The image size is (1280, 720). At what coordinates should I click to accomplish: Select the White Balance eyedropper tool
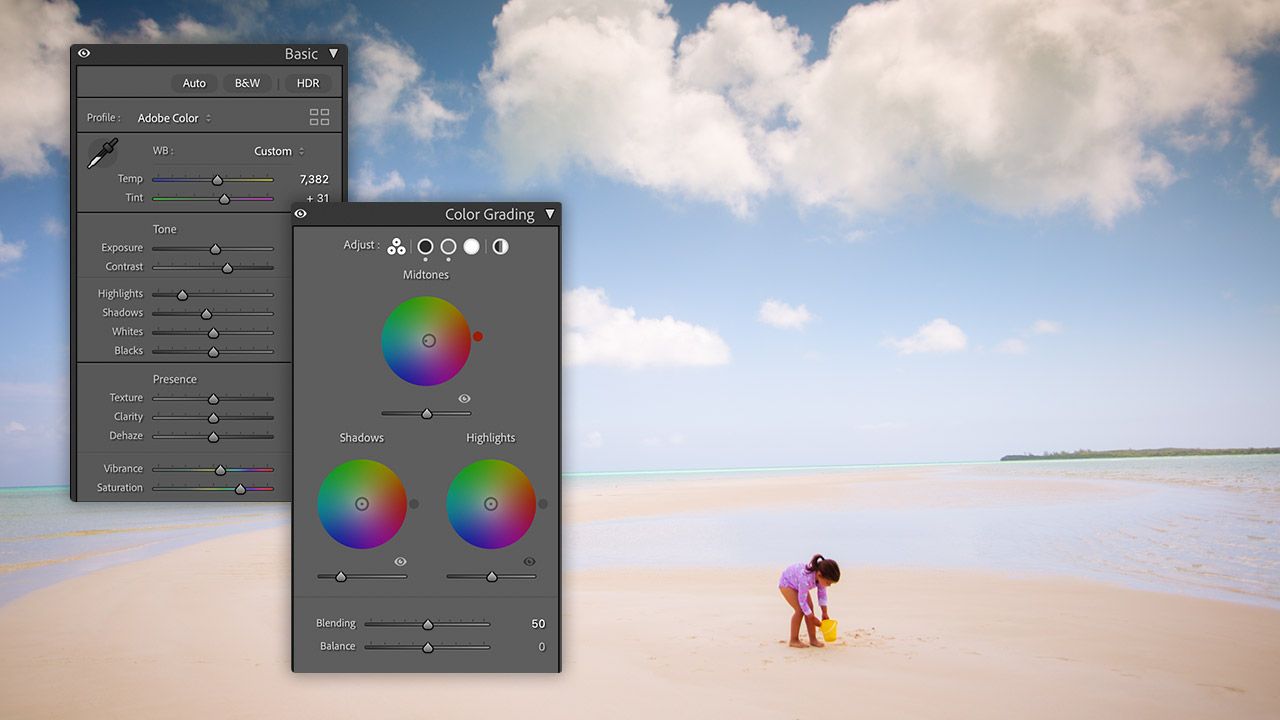click(102, 153)
